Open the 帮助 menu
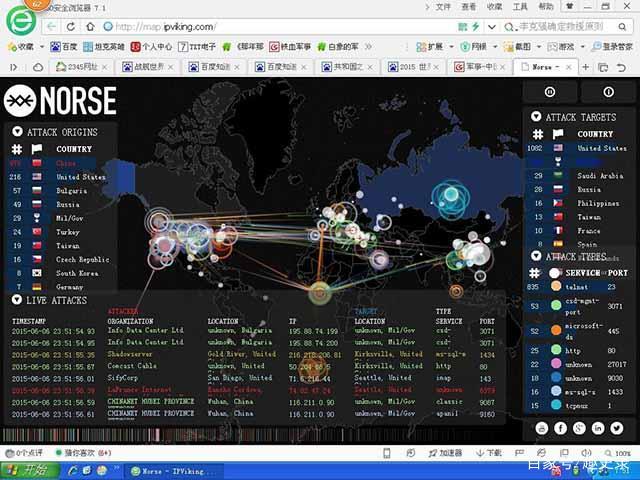 tap(546, 7)
